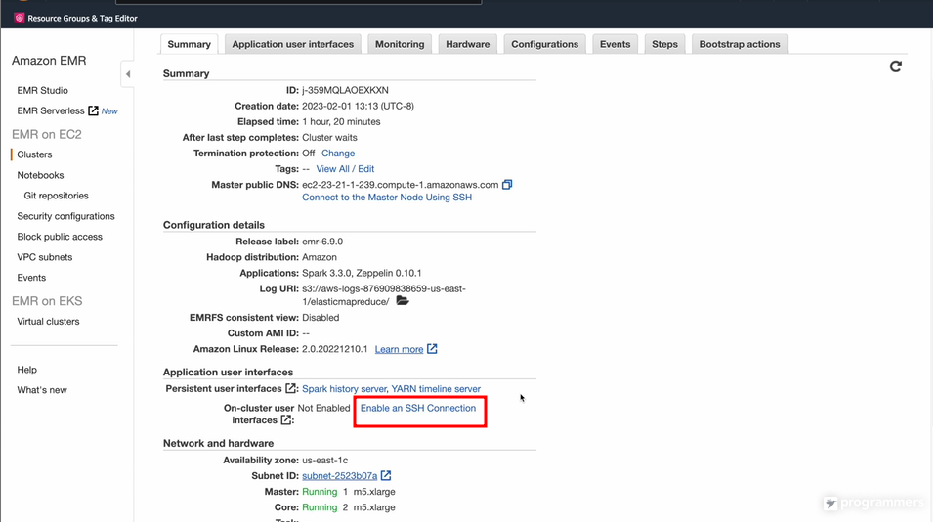This screenshot has width=933, height=522.
Task: Open the Application user interfaces tab
Action: pyautogui.click(x=293, y=44)
